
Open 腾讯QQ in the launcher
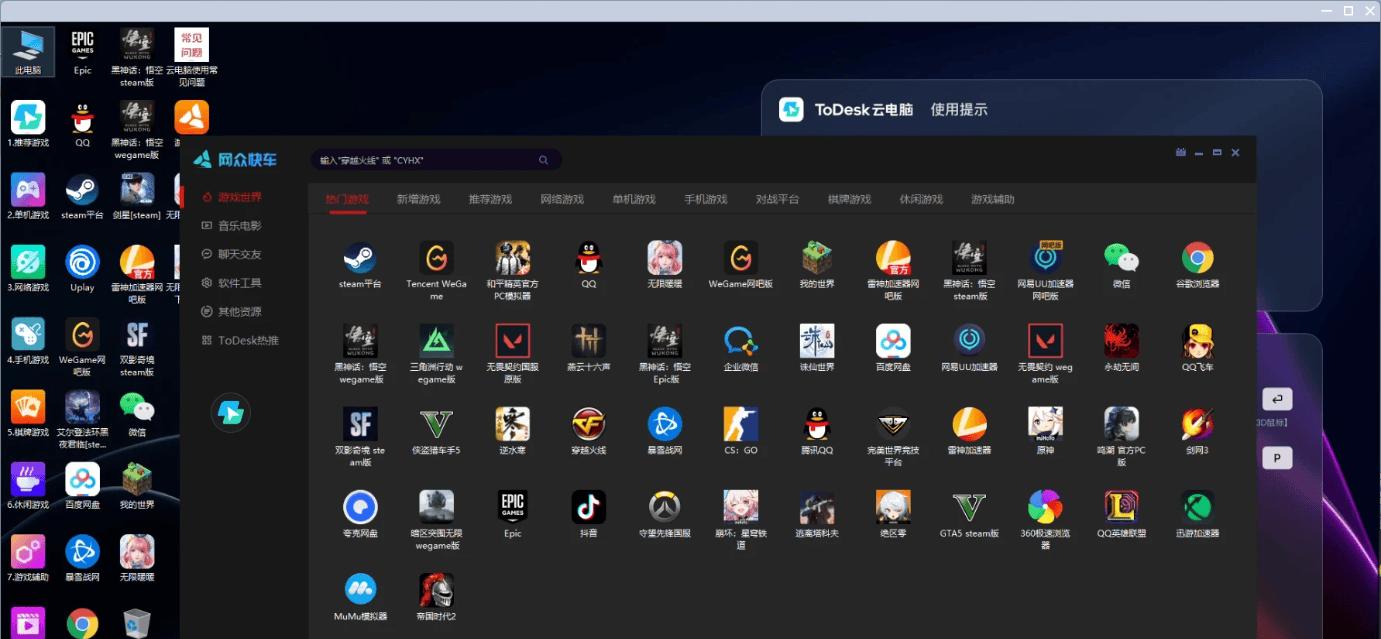pos(817,424)
